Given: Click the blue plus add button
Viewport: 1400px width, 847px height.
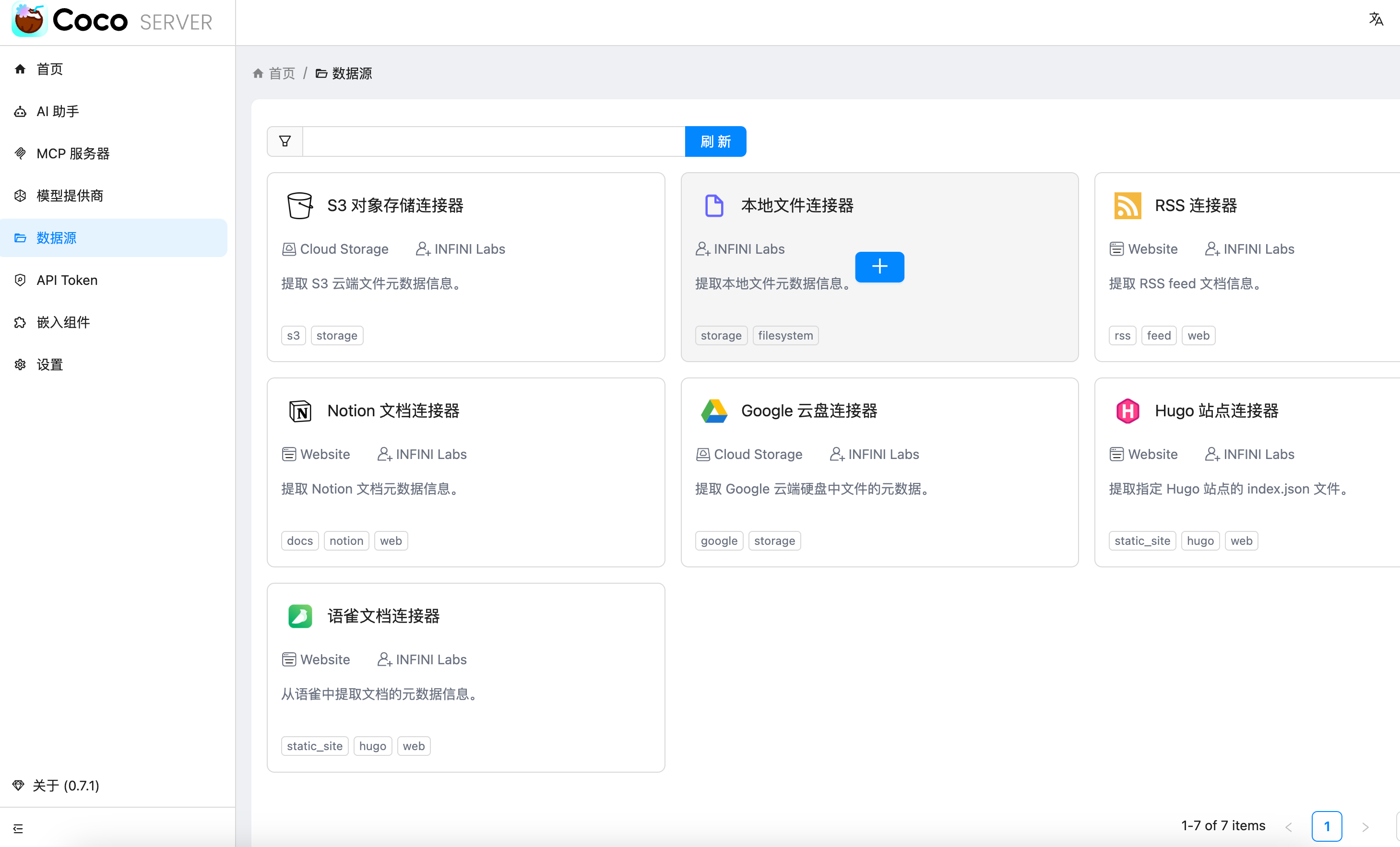Looking at the screenshot, I should pos(879,267).
